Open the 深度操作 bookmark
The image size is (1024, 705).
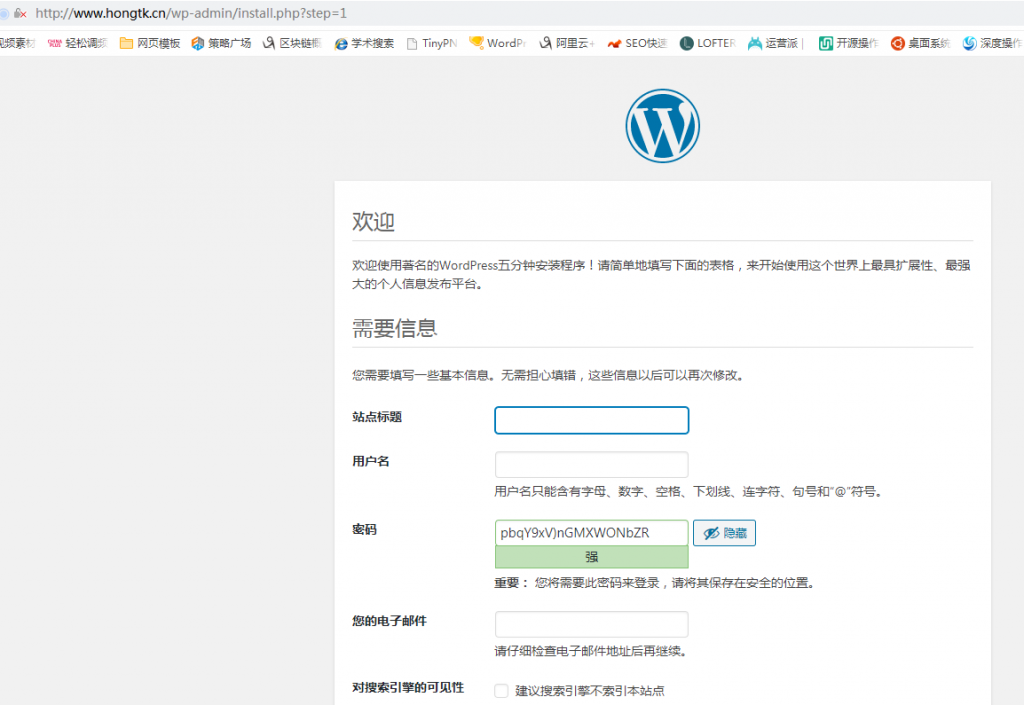pyautogui.click(x=993, y=43)
